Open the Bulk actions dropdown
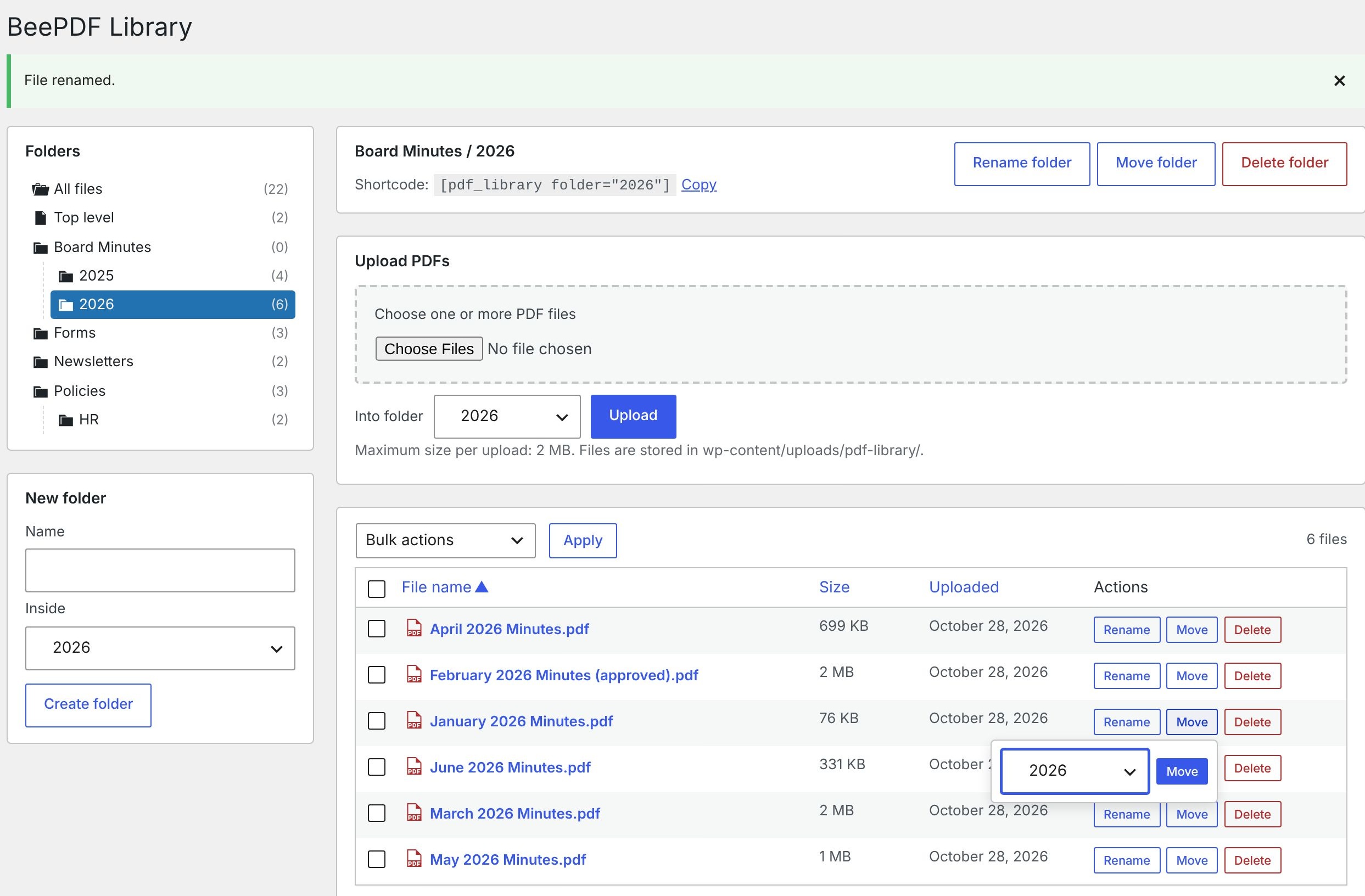1365x896 pixels. 445,540
